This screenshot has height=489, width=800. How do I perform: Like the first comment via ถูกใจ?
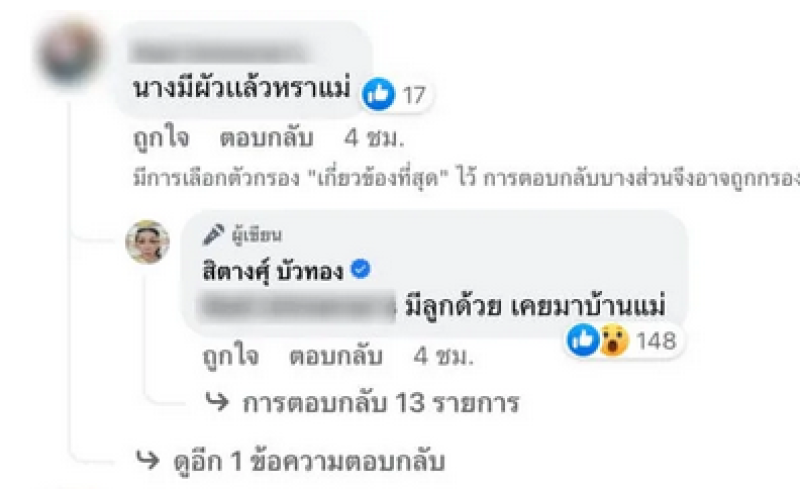click(x=161, y=138)
